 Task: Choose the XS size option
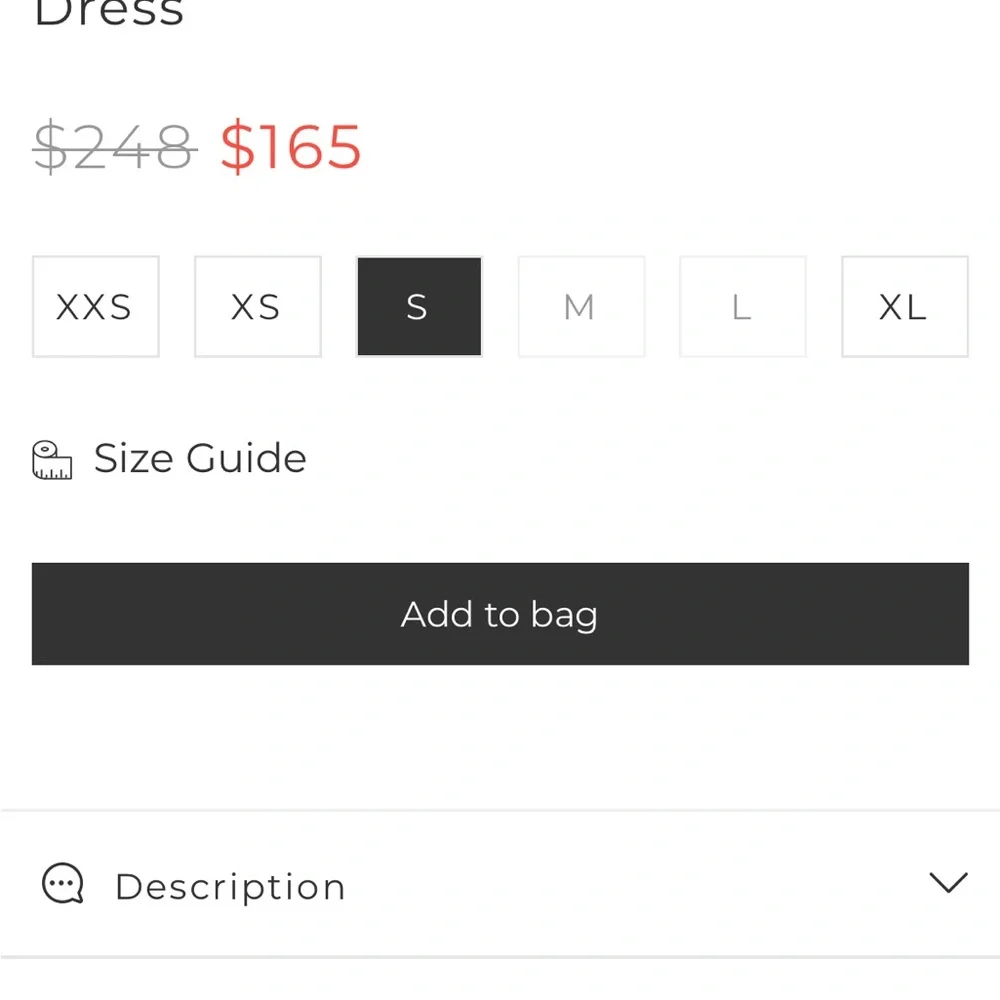point(257,307)
